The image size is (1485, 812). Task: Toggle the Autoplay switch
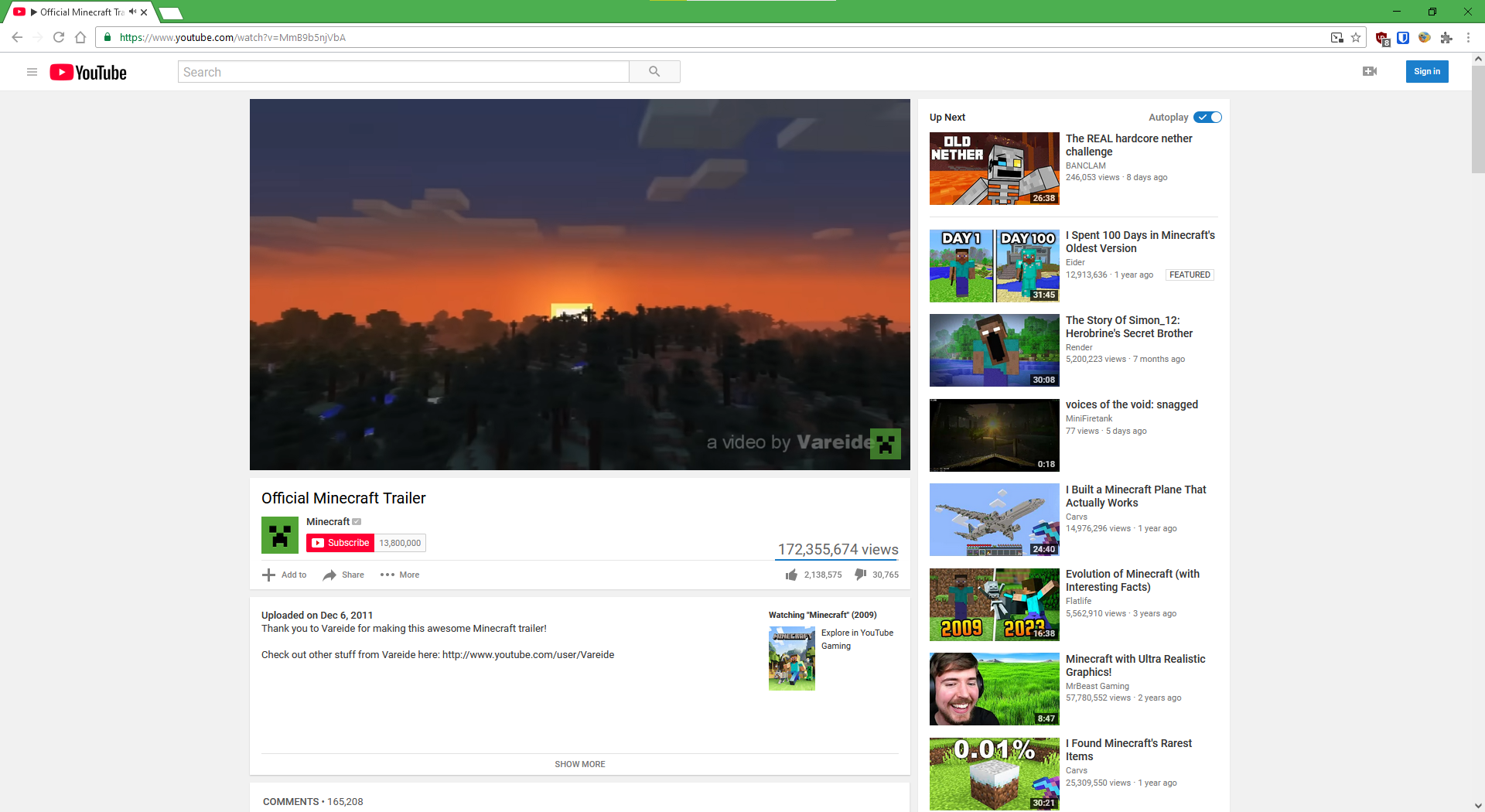[1207, 118]
